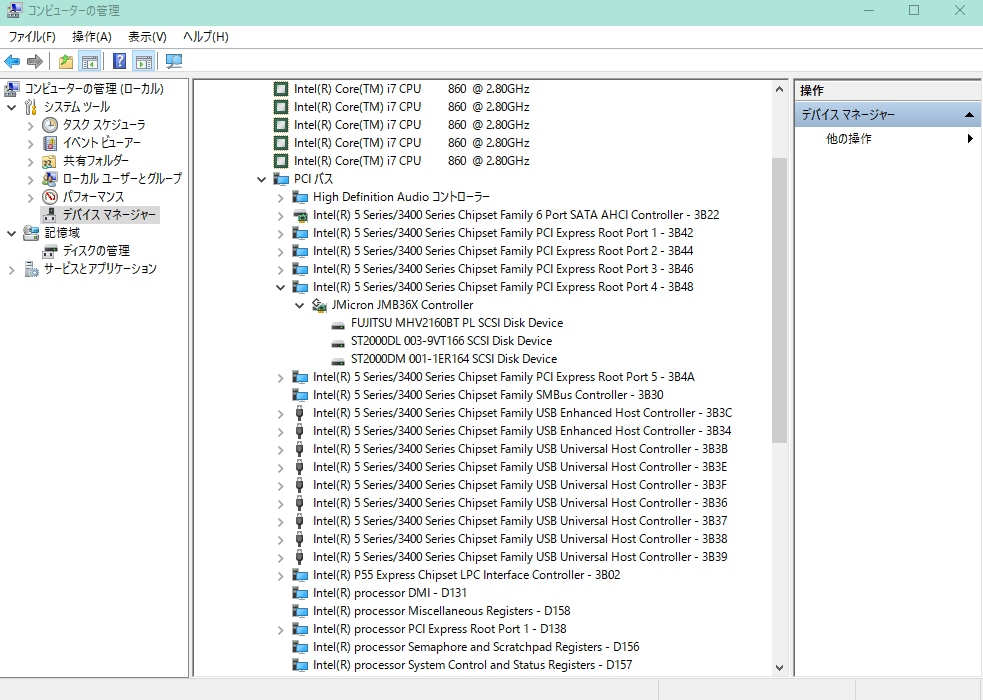Select FUJITSU MHV2160BT PL SCSI disk
Image resolution: width=983 pixels, height=700 pixels.
(x=456, y=323)
